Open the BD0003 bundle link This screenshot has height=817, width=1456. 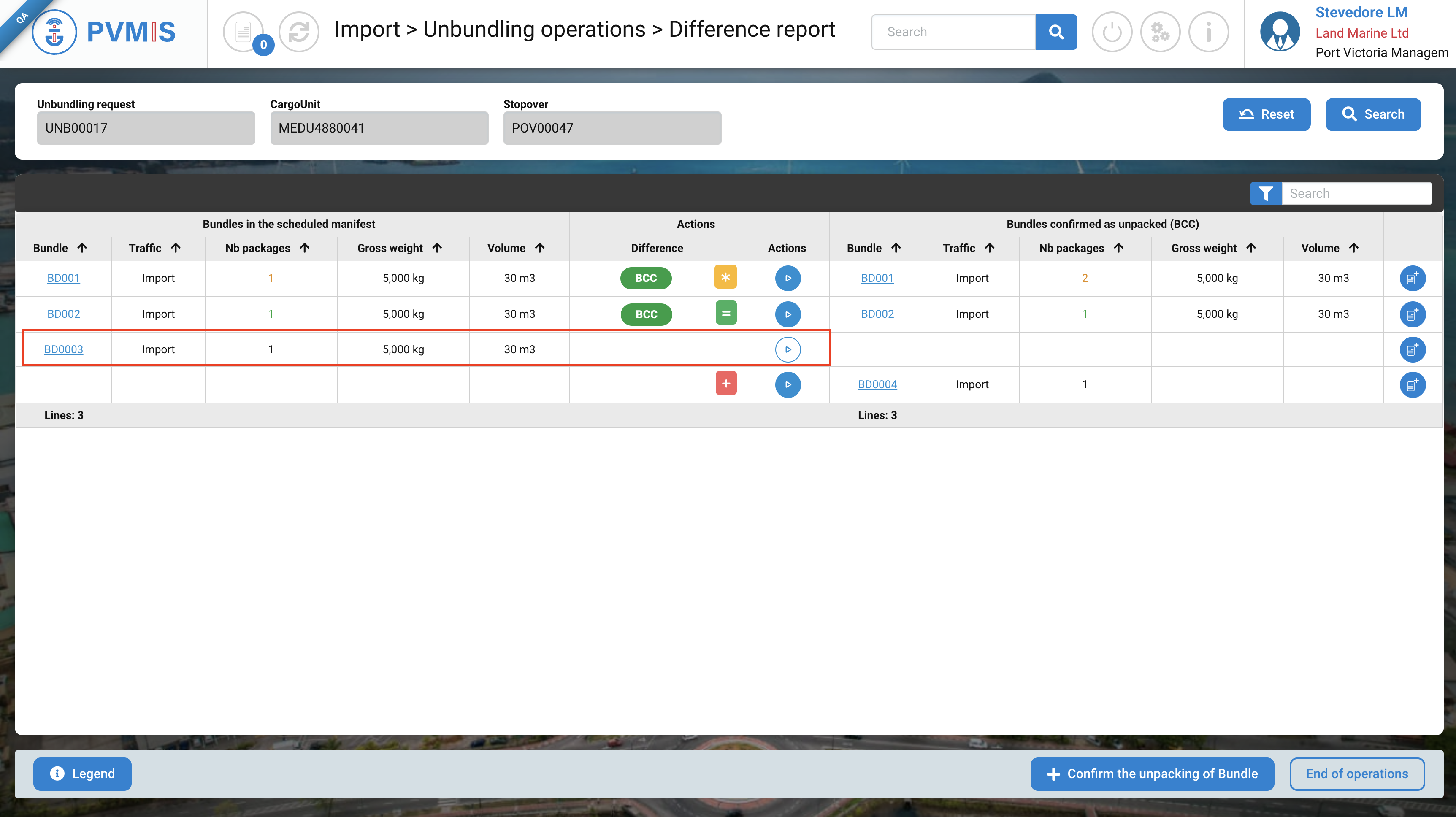(x=63, y=349)
